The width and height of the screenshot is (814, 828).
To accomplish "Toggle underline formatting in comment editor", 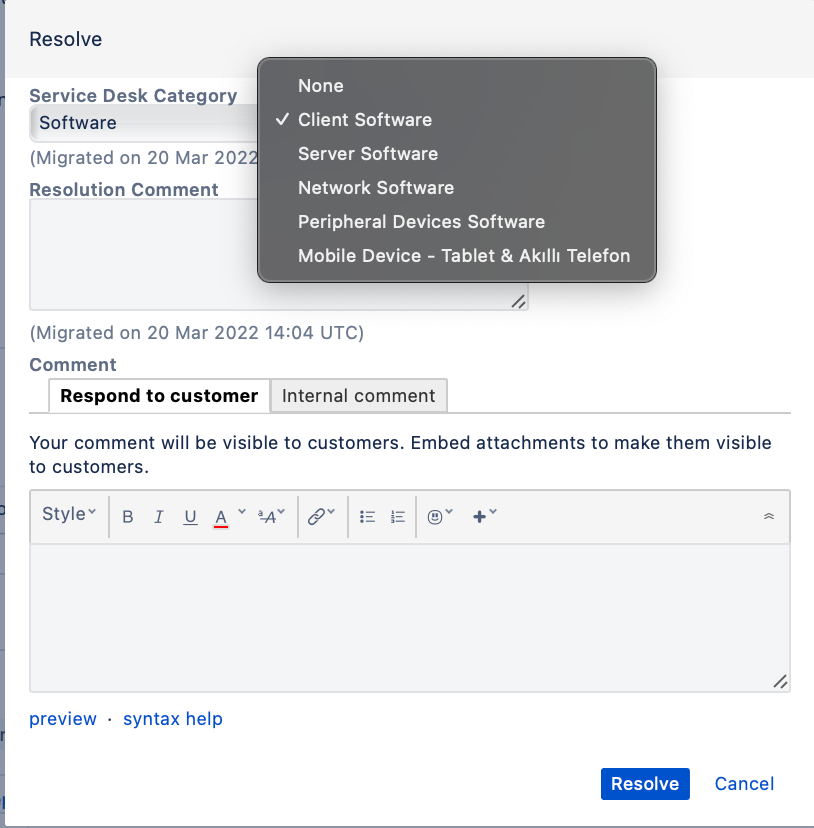I will coord(190,516).
